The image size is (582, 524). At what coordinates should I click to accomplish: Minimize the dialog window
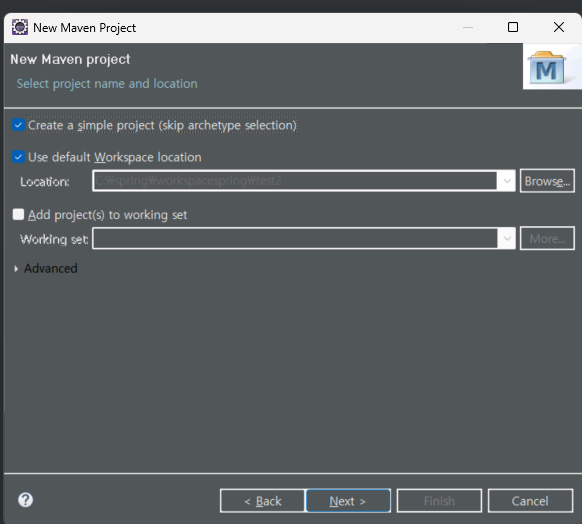[468, 27]
